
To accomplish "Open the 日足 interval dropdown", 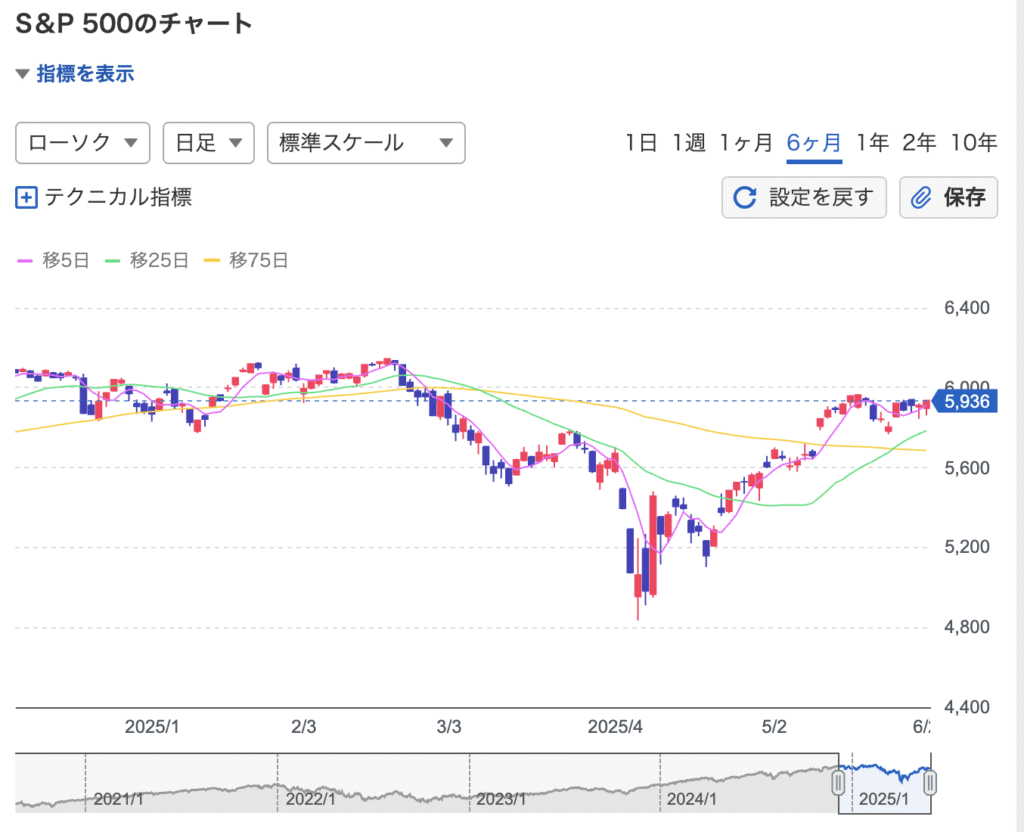I will [208, 142].
